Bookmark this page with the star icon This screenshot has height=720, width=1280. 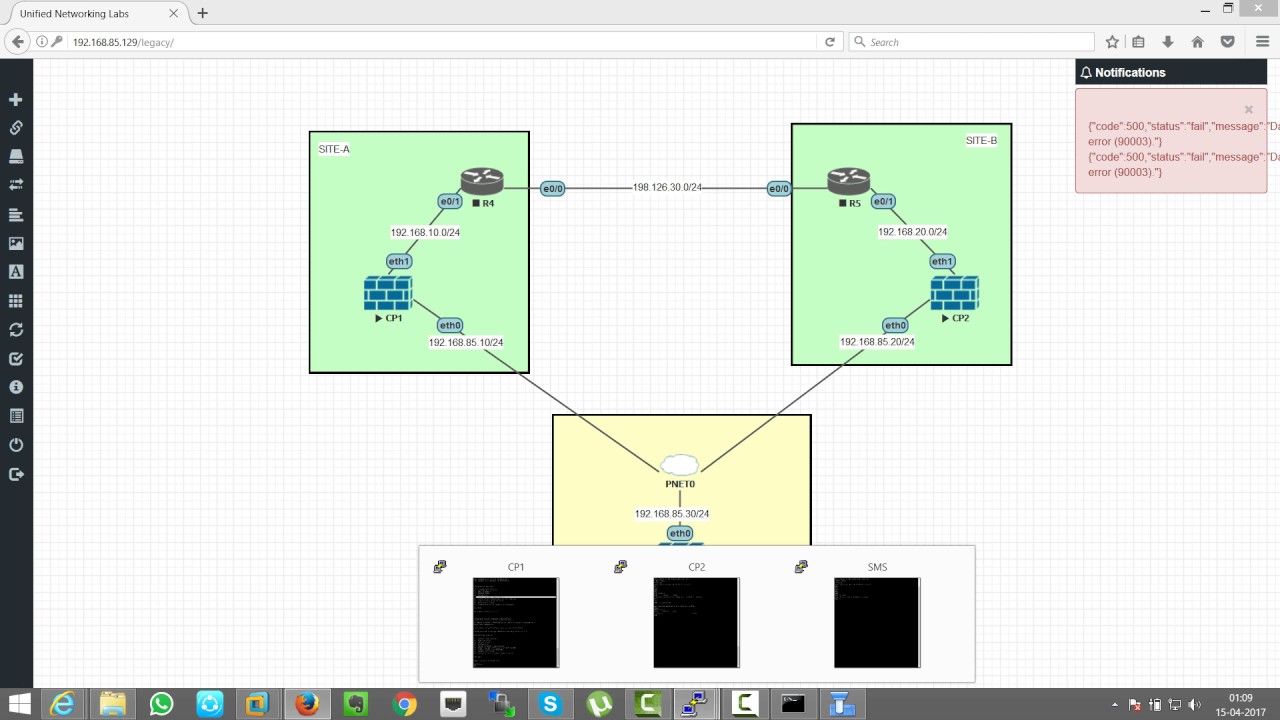[x=1112, y=42]
